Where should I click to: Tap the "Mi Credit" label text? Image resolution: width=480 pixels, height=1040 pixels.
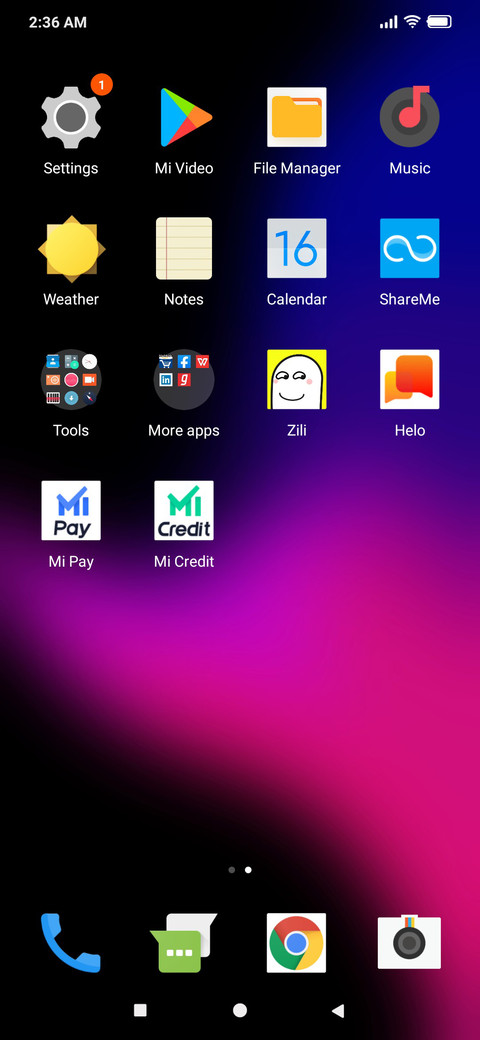(x=184, y=562)
